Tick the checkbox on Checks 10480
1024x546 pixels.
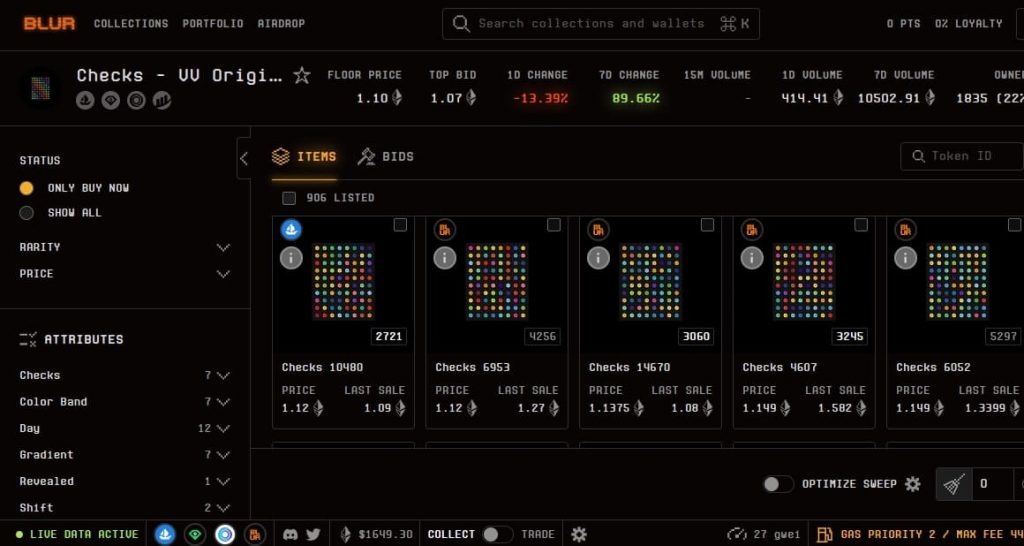coord(400,225)
